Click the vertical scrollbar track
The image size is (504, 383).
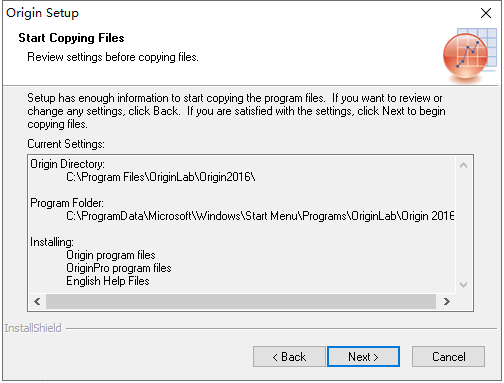pyautogui.click(x=463, y=225)
